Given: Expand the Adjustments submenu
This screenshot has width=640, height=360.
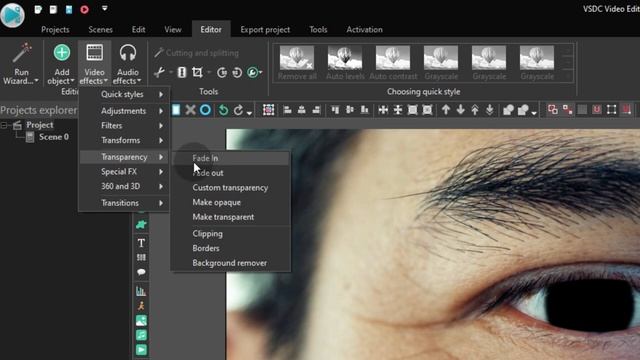Looking at the screenshot, I should click(124, 111).
